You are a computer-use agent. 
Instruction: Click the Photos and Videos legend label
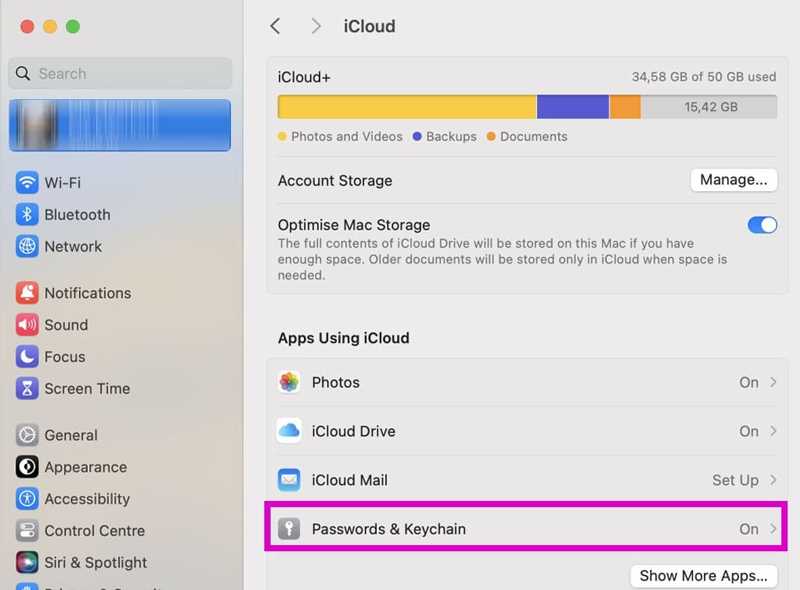tap(346, 136)
